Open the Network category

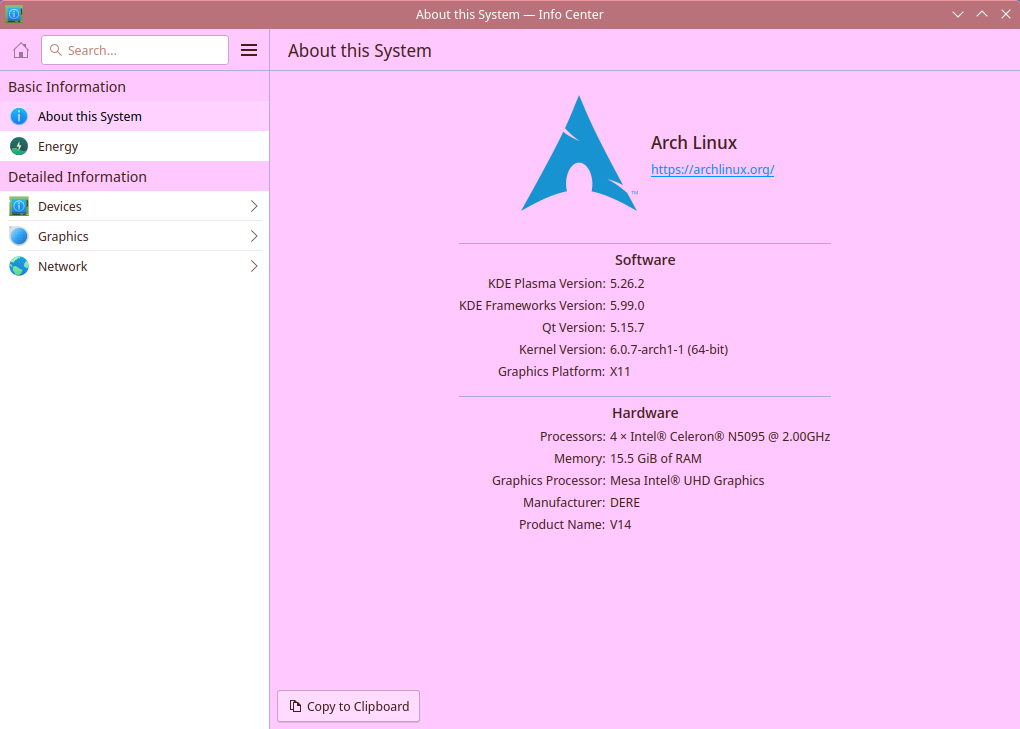coord(135,266)
